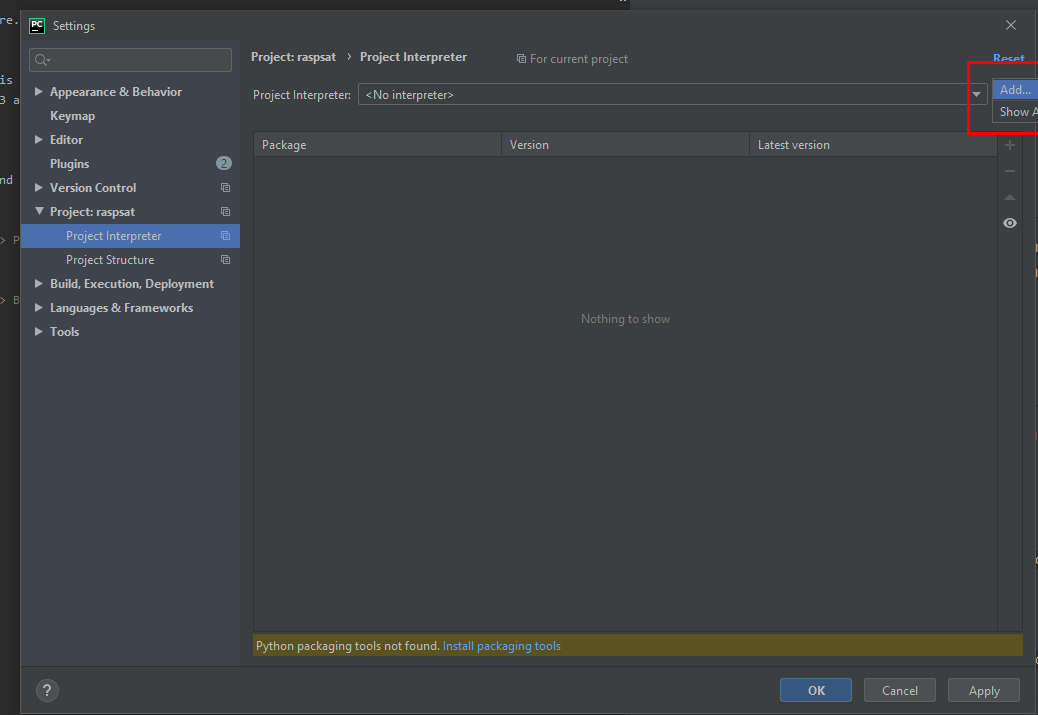Select Add... from the interpreter menu

(x=1015, y=89)
